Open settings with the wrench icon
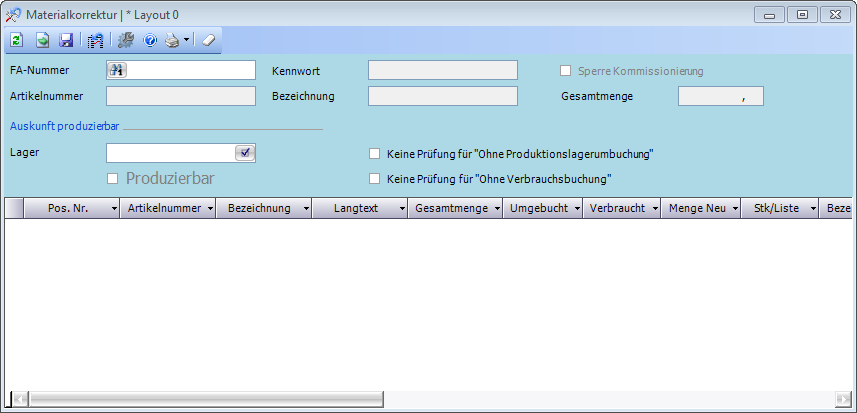 (x=126, y=41)
